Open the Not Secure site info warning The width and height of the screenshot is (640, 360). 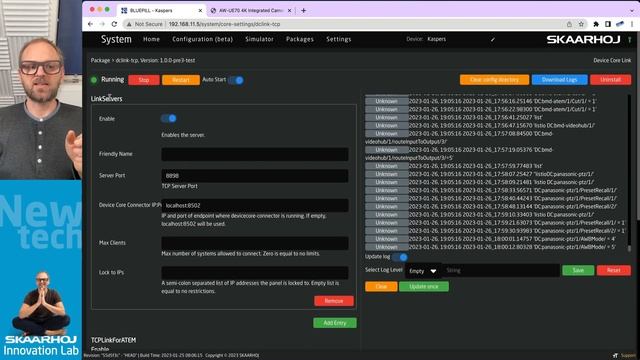point(144,24)
